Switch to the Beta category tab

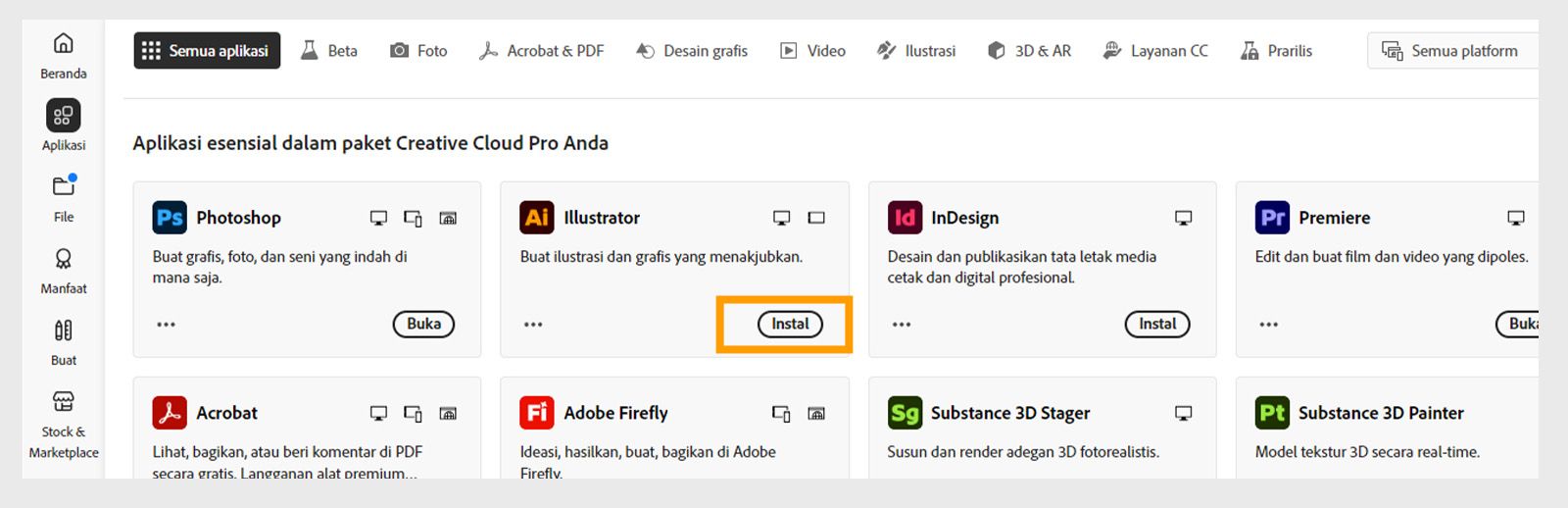[329, 50]
